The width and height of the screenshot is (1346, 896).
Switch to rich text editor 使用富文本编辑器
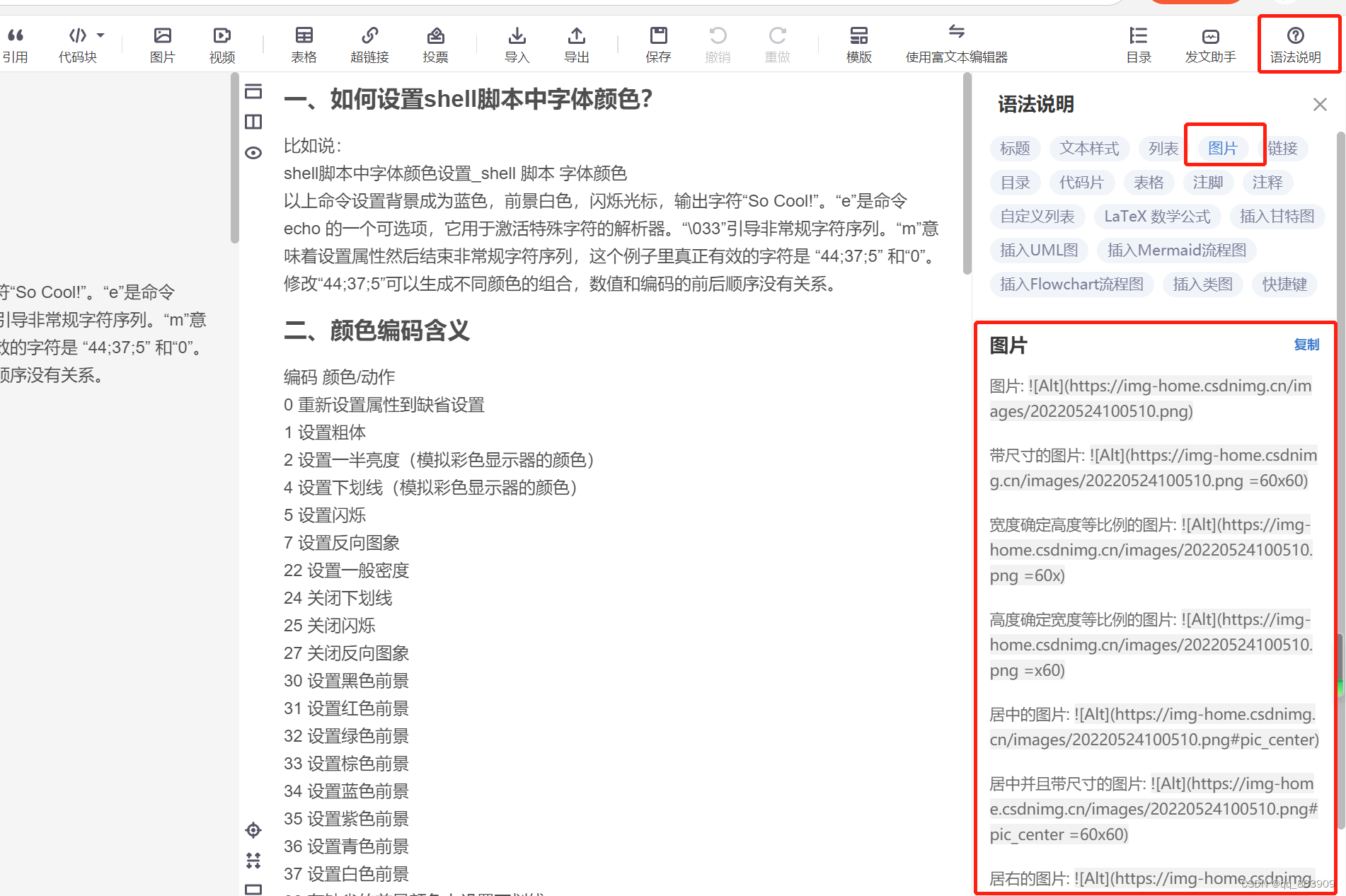click(x=956, y=45)
